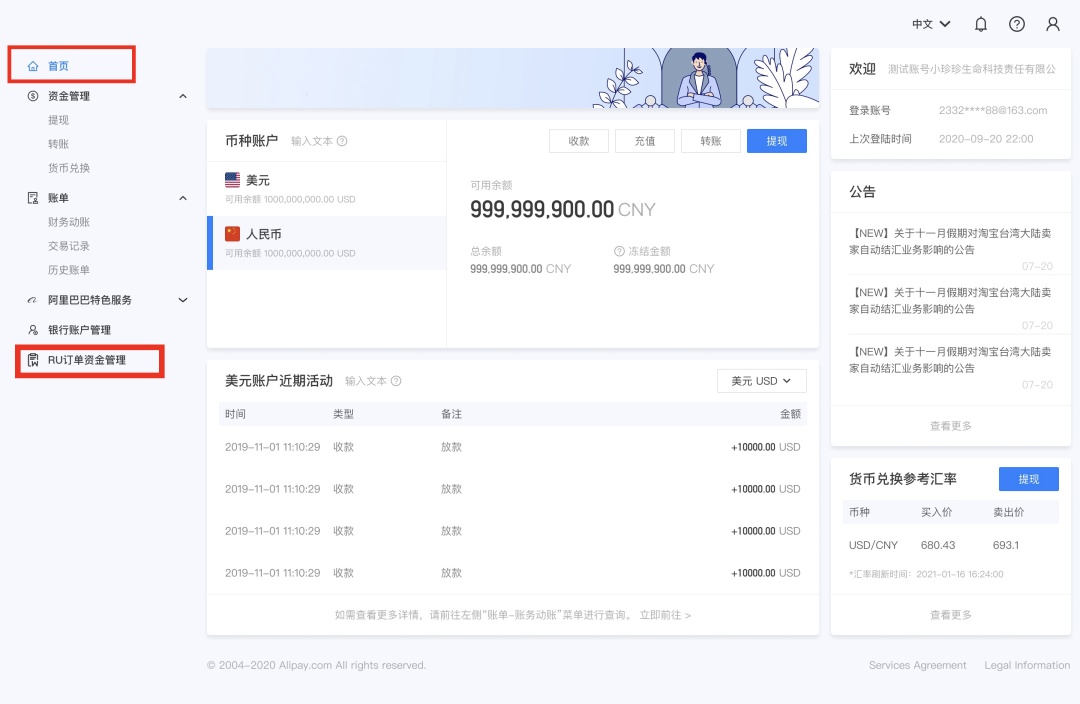Open the 美元 USD currency dropdown
Image resolution: width=1080 pixels, height=704 pixels.
761,381
